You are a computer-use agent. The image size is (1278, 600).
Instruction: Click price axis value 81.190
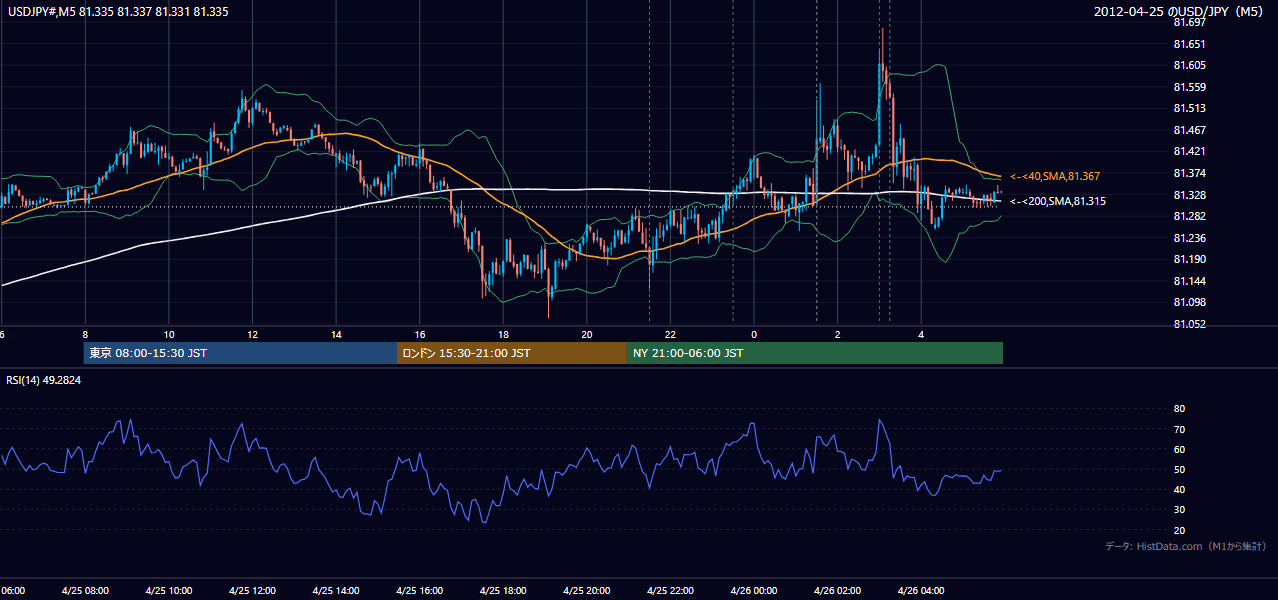pos(1188,259)
